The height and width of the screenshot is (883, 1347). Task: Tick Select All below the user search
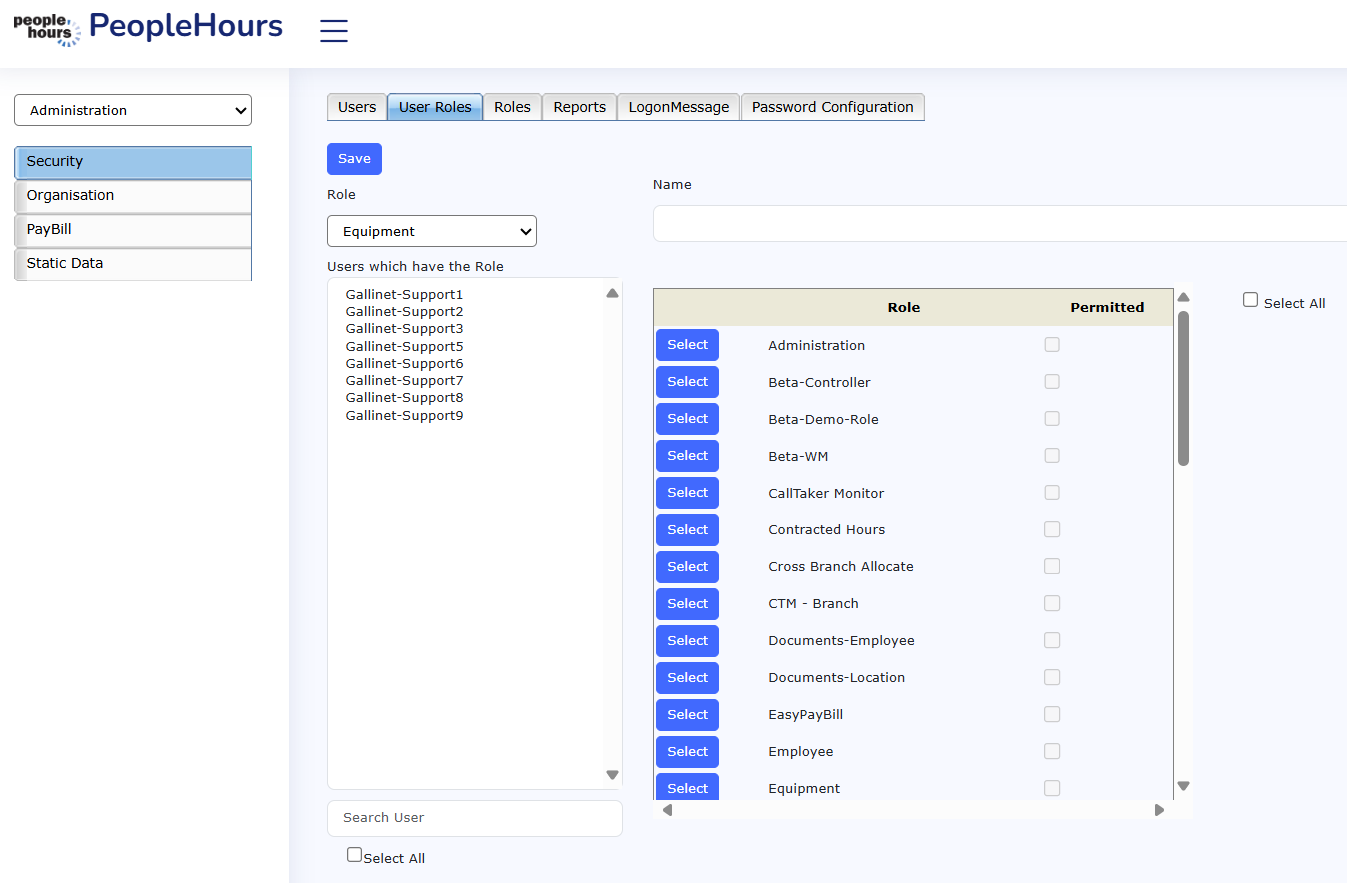pyautogui.click(x=354, y=855)
